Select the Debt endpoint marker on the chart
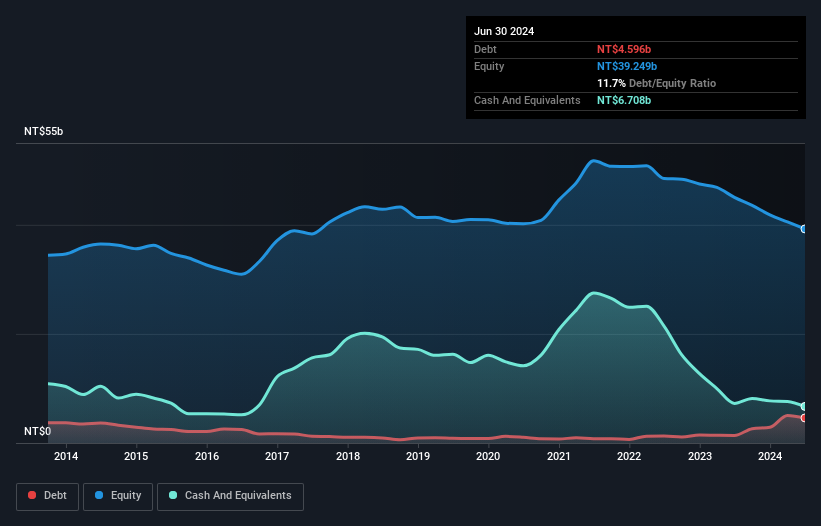This screenshot has width=821, height=526. click(804, 418)
